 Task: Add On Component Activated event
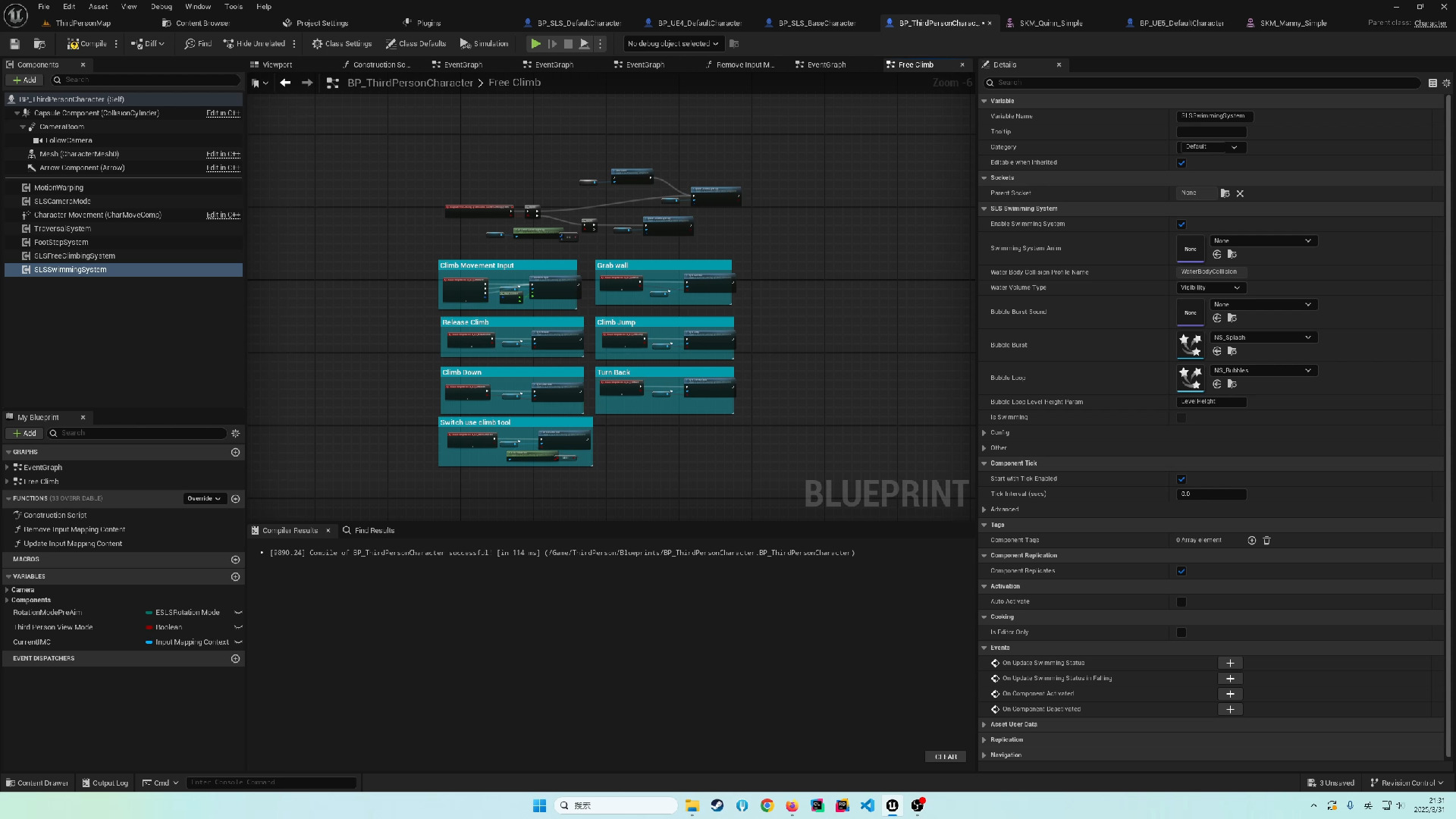pyautogui.click(x=1230, y=694)
